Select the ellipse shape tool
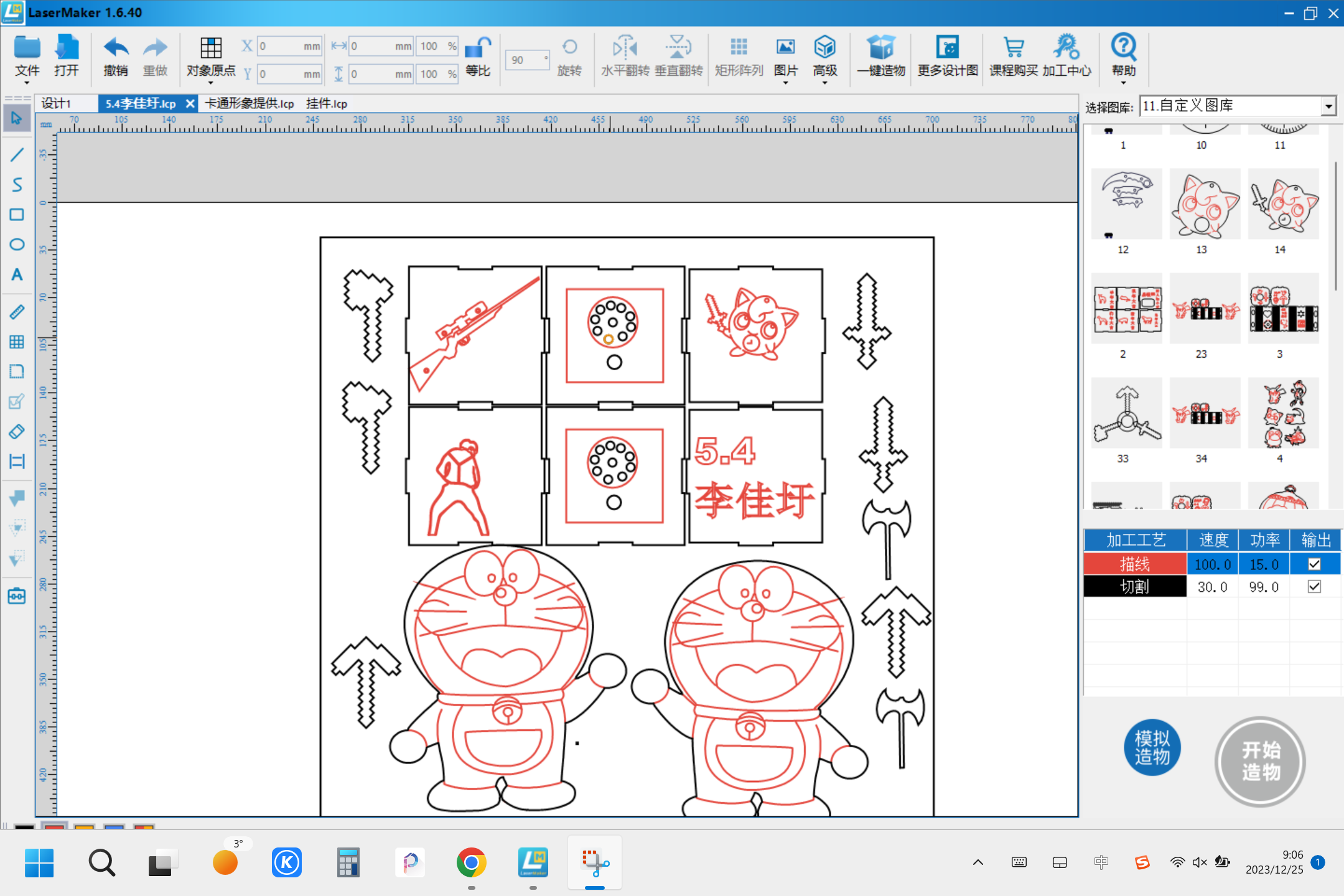The width and height of the screenshot is (1344, 896). tap(17, 245)
